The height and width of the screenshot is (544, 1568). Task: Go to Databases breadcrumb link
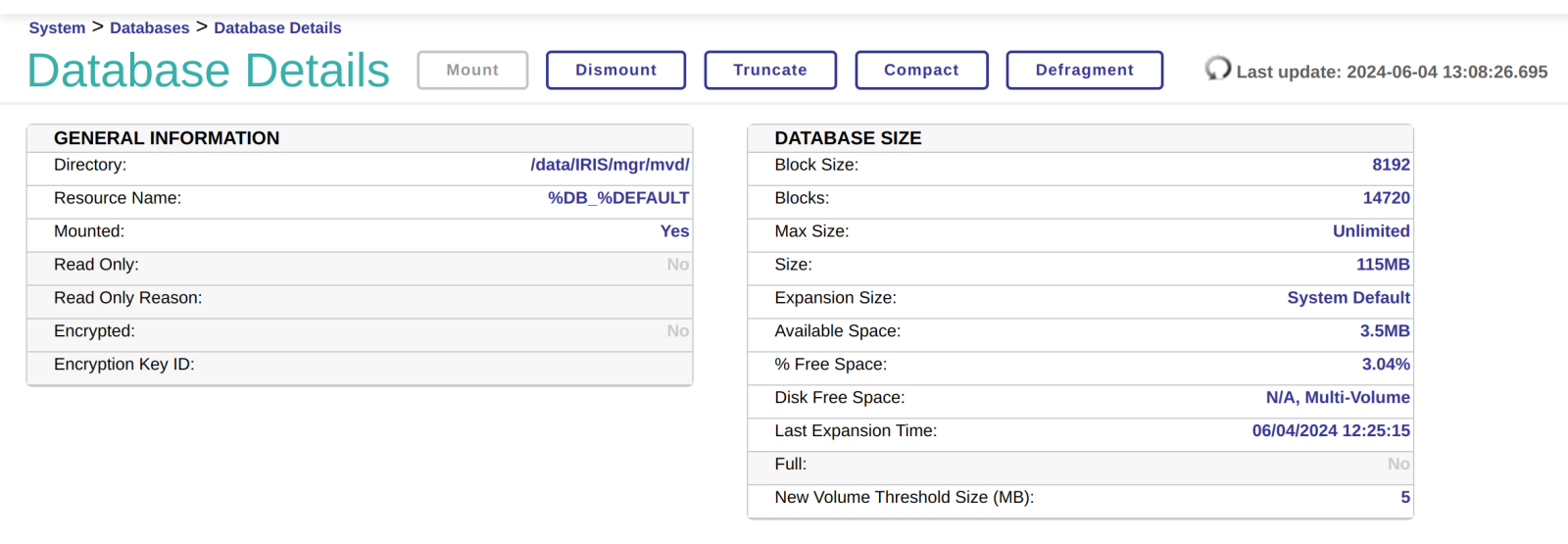coord(149,28)
